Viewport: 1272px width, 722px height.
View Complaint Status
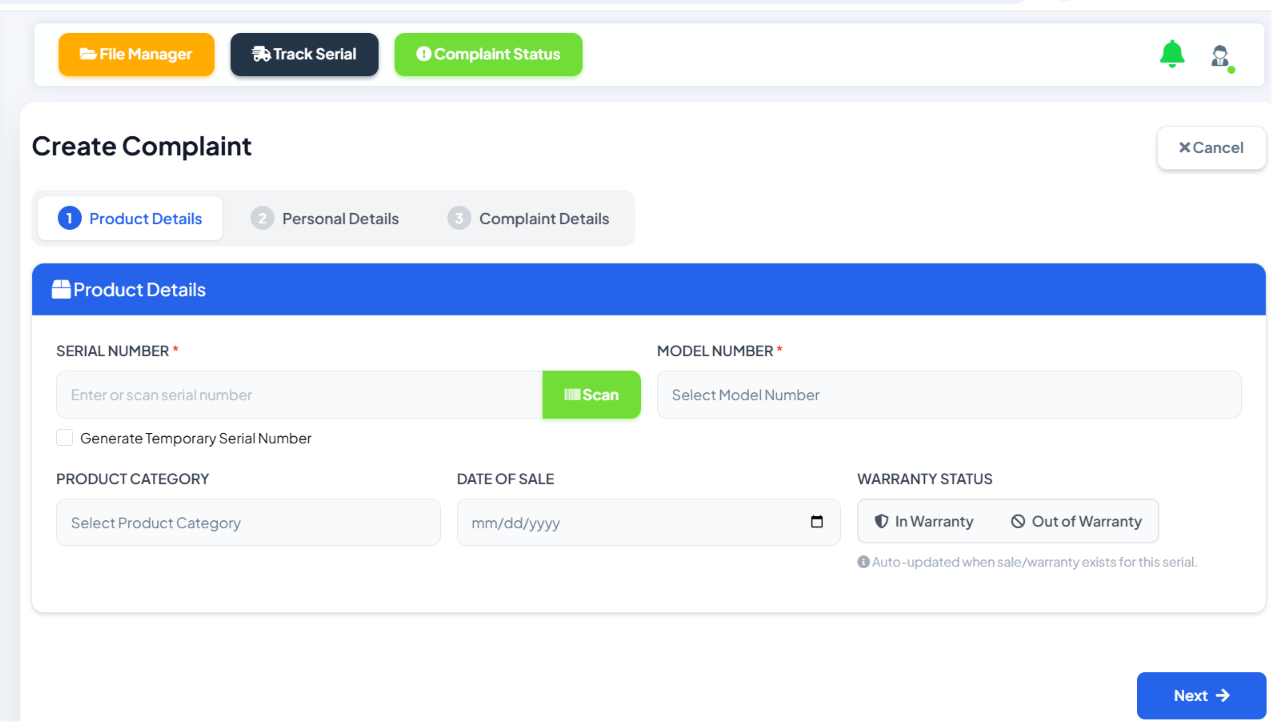click(488, 54)
